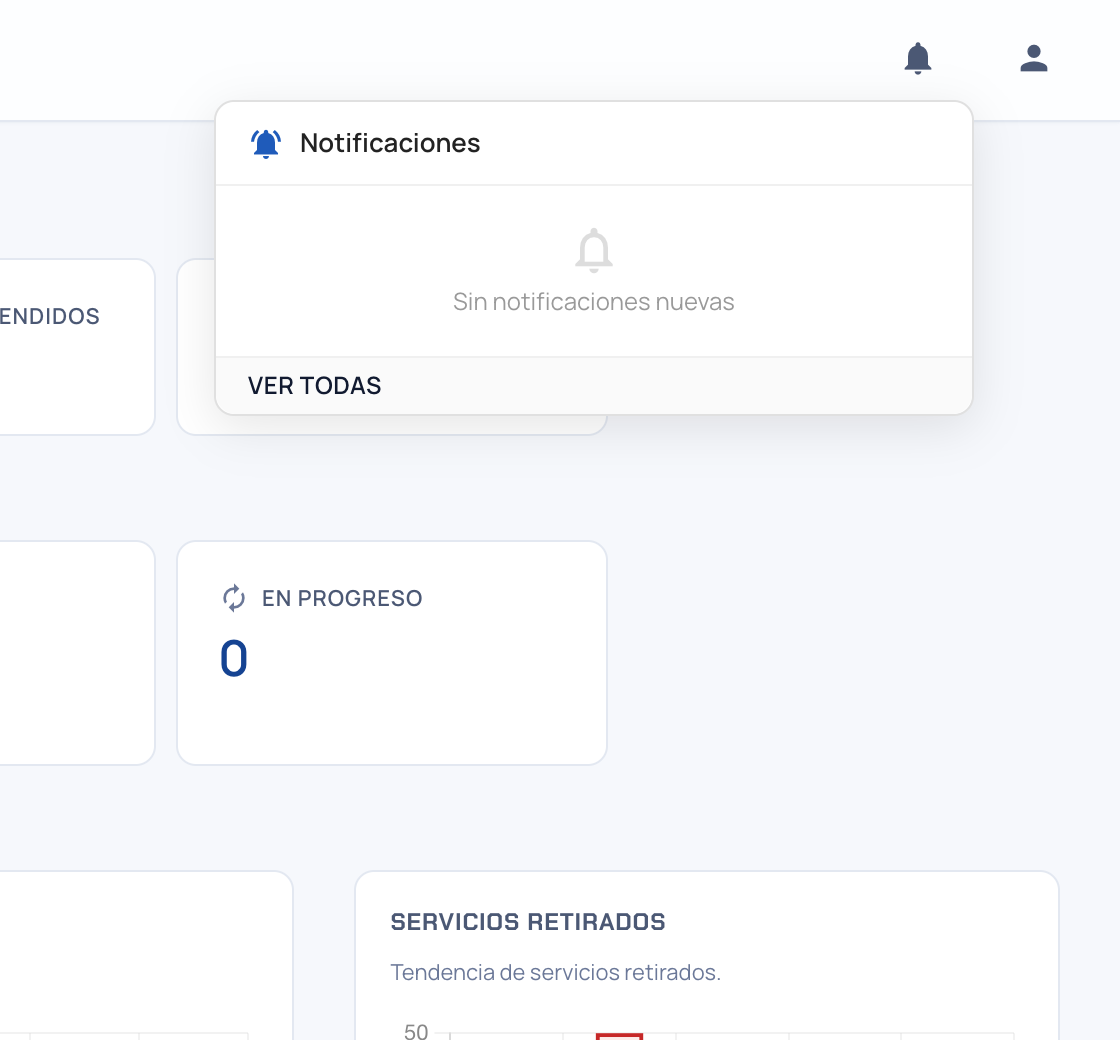Select the EN PROGRESO card label
The width and height of the screenshot is (1120, 1040).
click(342, 599)
